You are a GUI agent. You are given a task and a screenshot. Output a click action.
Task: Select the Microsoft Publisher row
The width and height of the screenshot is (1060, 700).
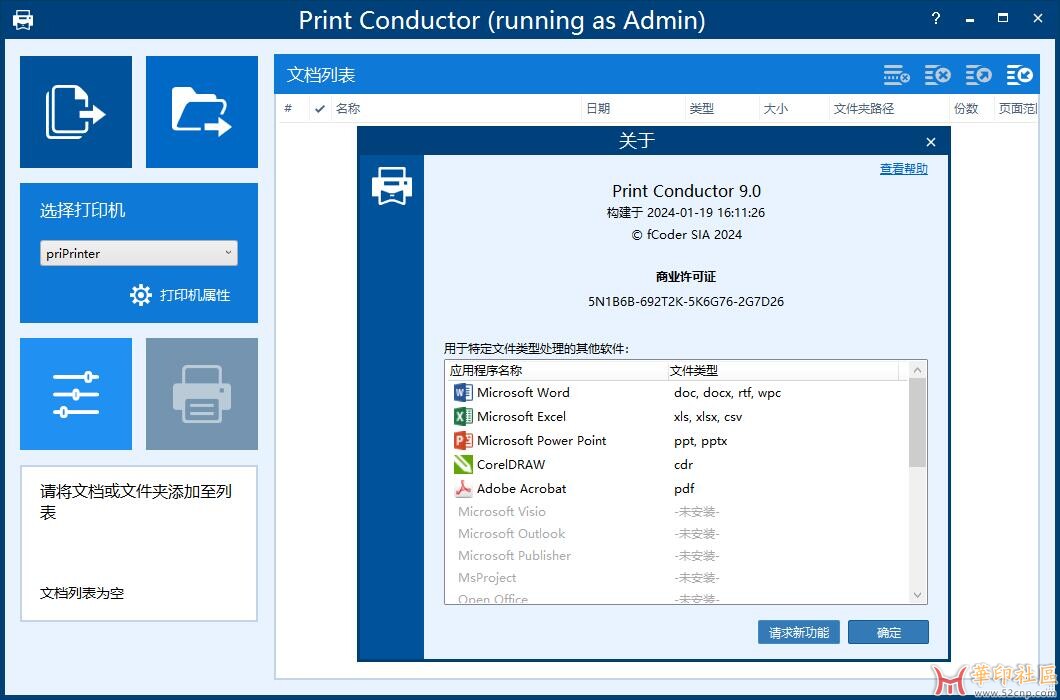point(677,556)
